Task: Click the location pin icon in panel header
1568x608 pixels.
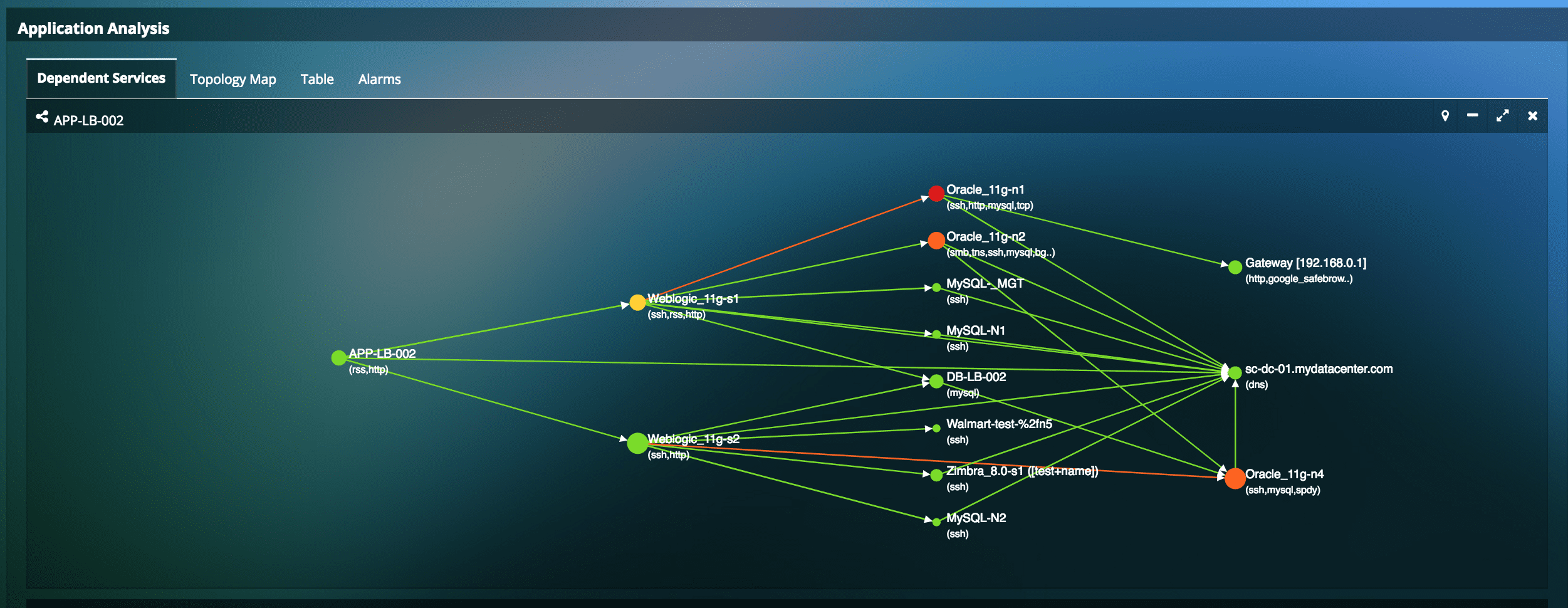Action: click(x=1445, y=116)
